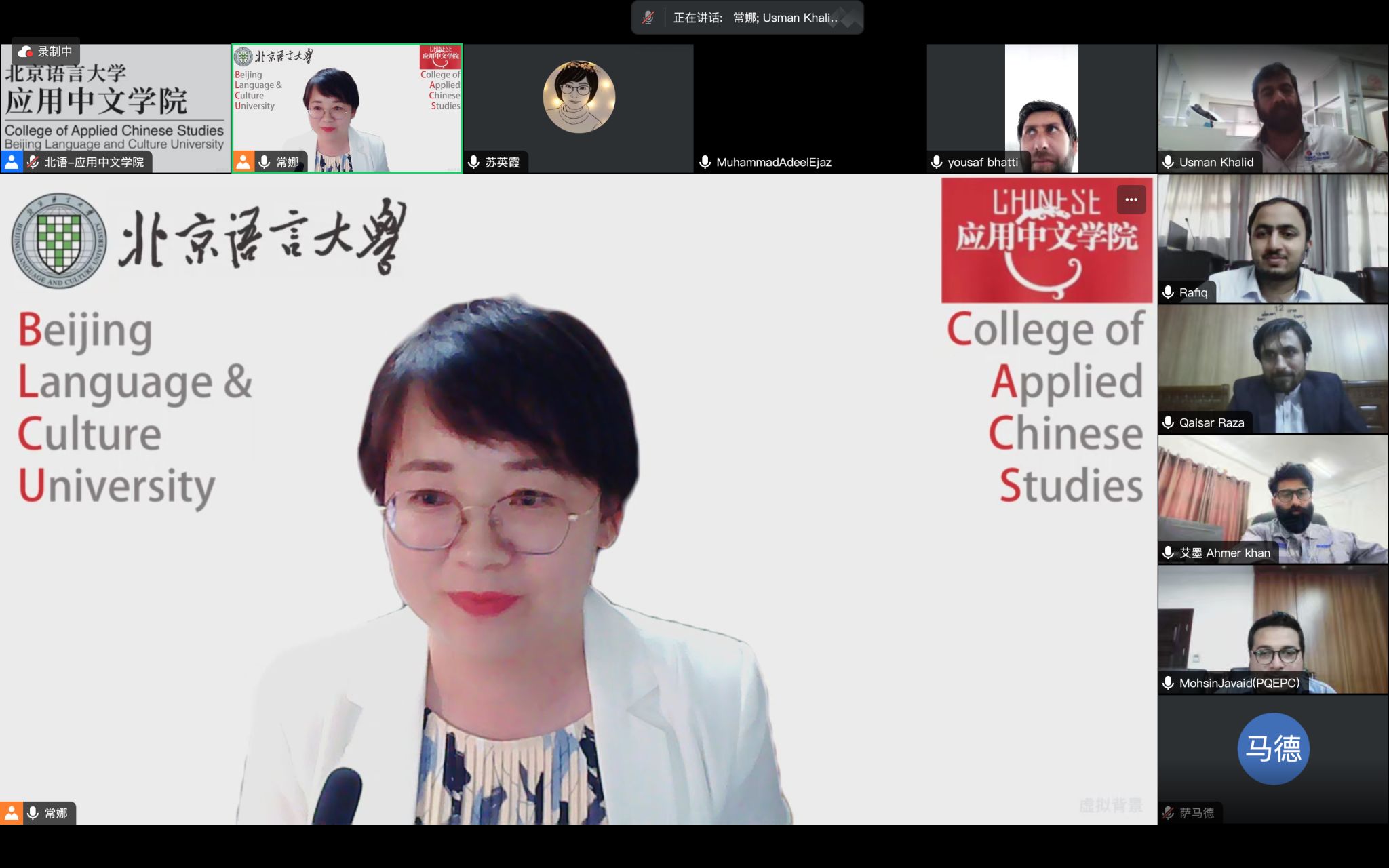1389x868 pixels.
Task: Click microphone icon next to Usman Khalid
Action: point(1169,162)
